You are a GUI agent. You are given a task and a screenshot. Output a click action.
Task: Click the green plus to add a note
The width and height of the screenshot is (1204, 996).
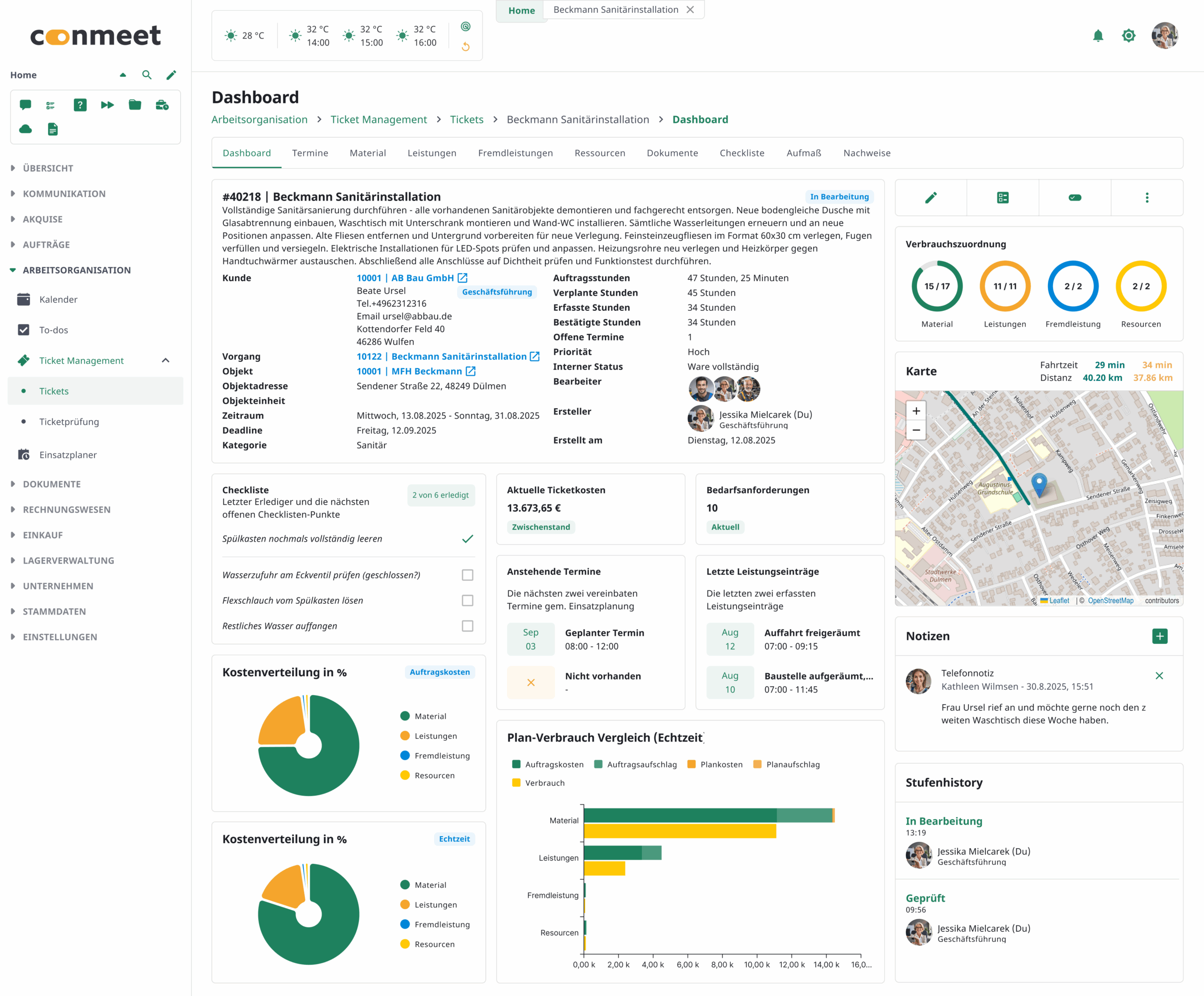point(1159,636)
